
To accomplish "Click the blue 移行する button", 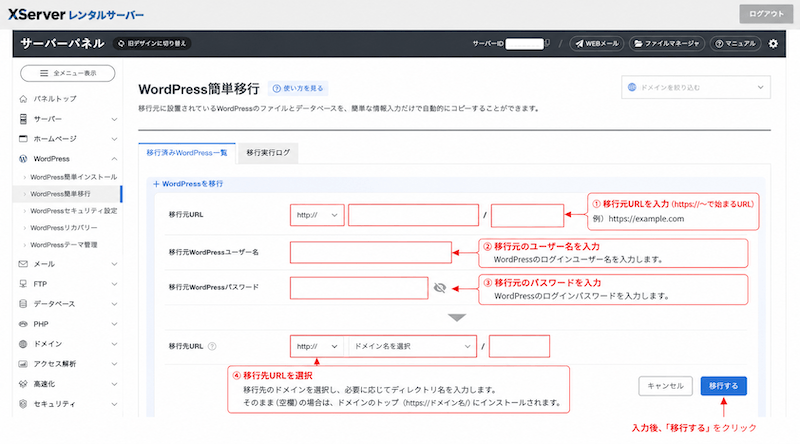I will coord(723,386).
